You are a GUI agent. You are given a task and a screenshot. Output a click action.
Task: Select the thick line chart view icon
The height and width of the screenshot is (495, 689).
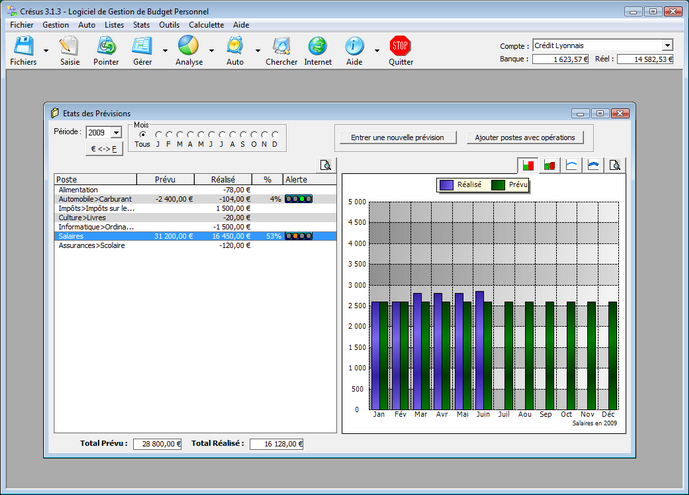593,166
